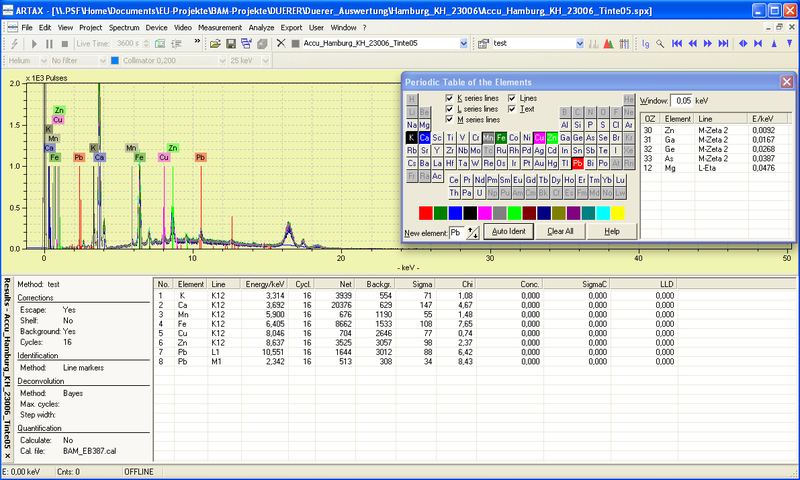Open the Spectrum menu
Image resolution: width=800 pixels, height=480 pixels.
point(124,28)
